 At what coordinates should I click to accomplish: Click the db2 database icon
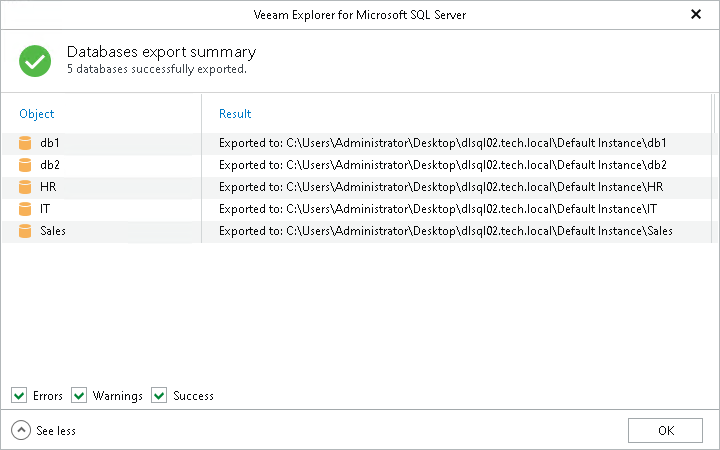click(x=25, y=165)
